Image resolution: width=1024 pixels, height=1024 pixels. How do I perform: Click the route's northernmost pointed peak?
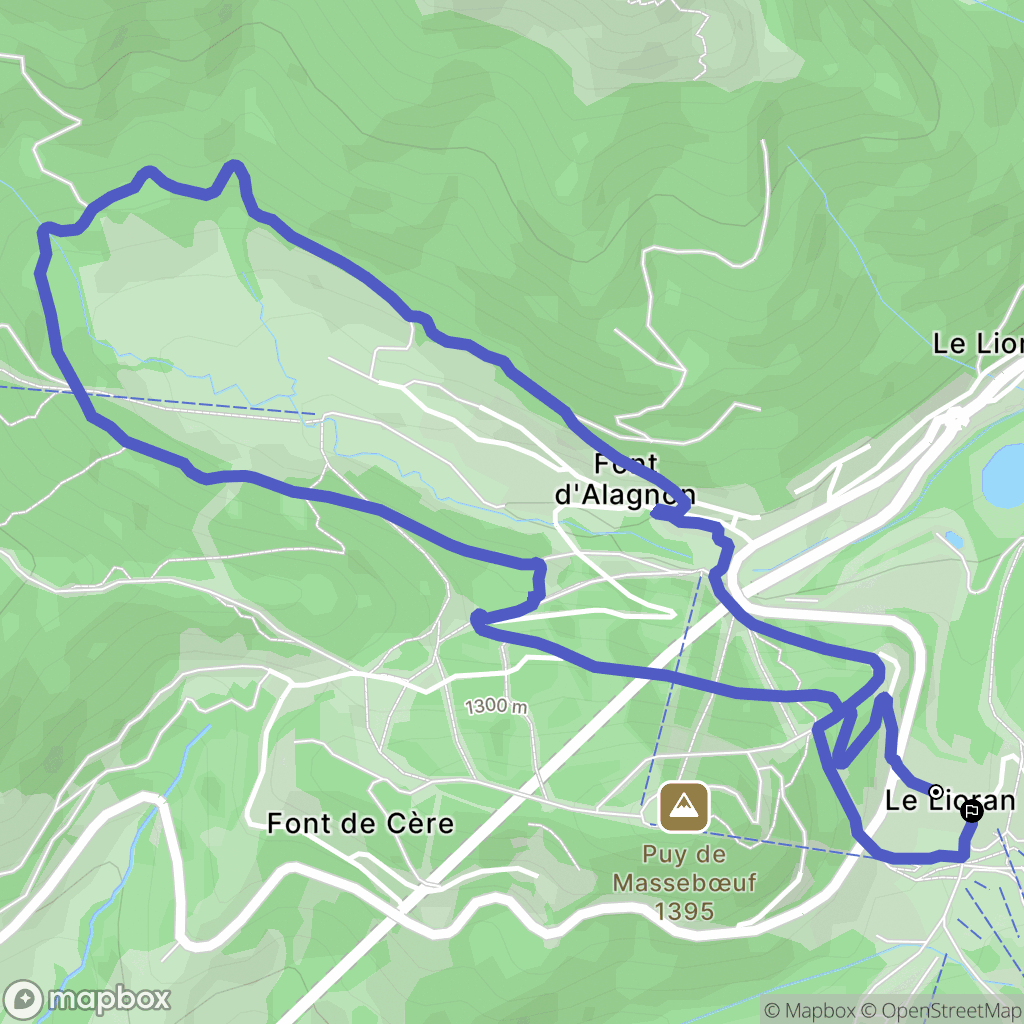click(x=234, y=165)
